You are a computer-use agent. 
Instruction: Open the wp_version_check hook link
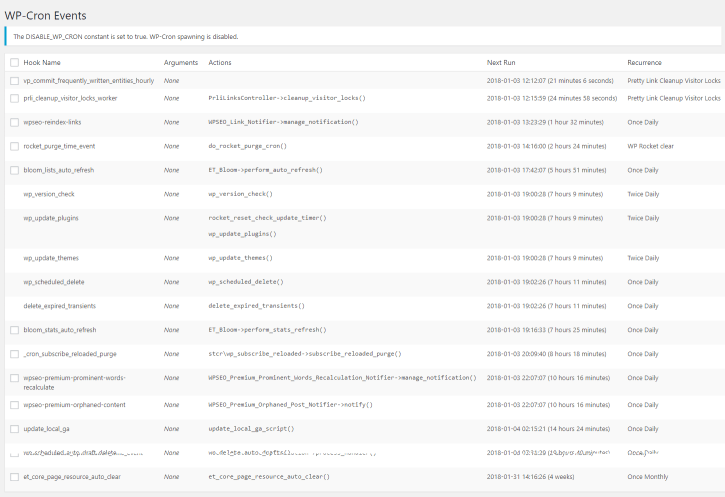tap(49, 194)
